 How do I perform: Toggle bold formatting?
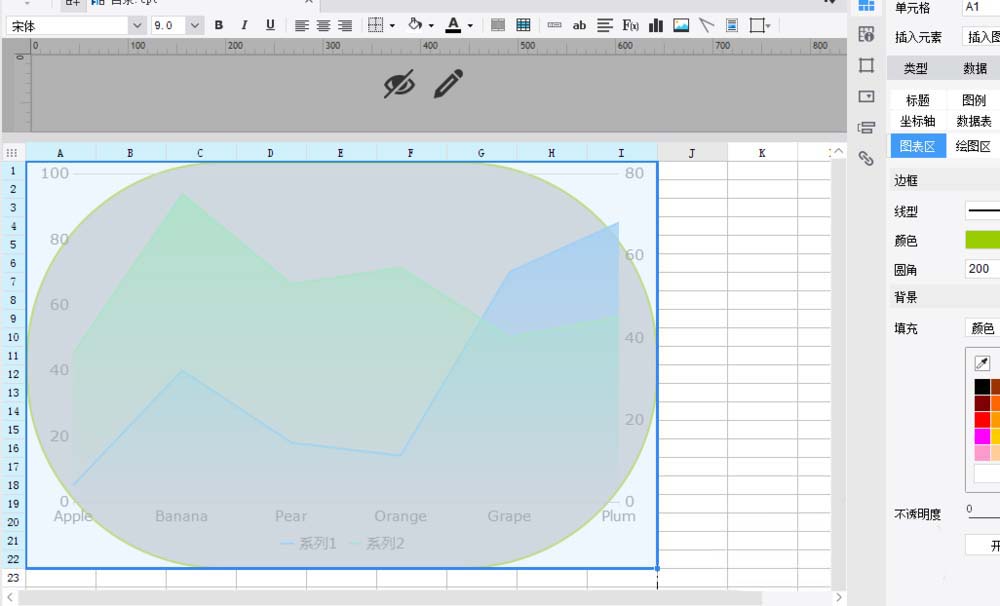(x=219, y=25)
